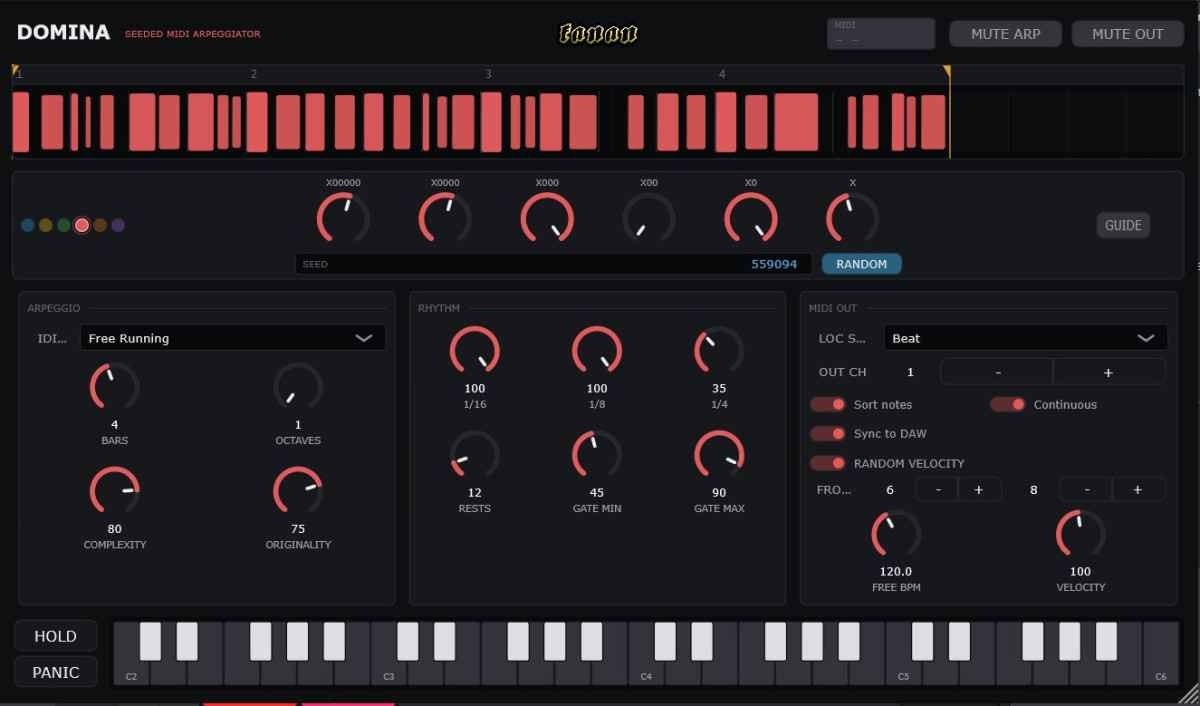
Task: Click the FREE BPM knob
Action: point(896,534)
